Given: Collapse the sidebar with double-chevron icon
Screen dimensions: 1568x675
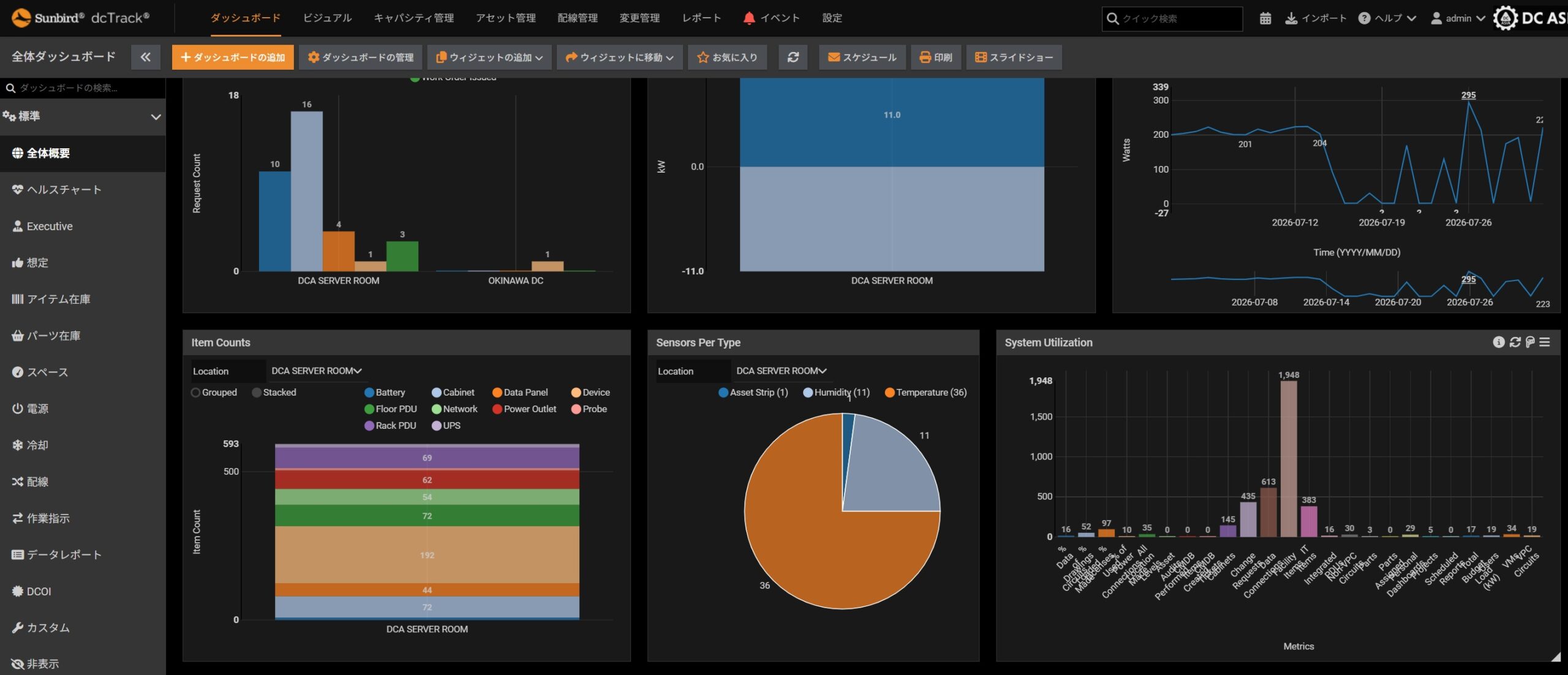Looking at the screenshot, I should (145, 57).
